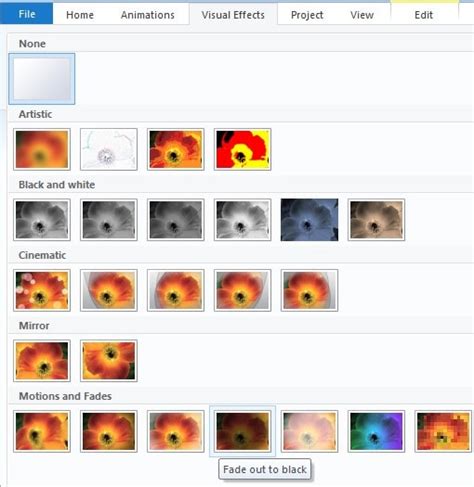Image resolution: width=474 pixels, height=487 pixels.
Task: Select first effect in Motions and Fades
Action: click(x=42, y=431)
